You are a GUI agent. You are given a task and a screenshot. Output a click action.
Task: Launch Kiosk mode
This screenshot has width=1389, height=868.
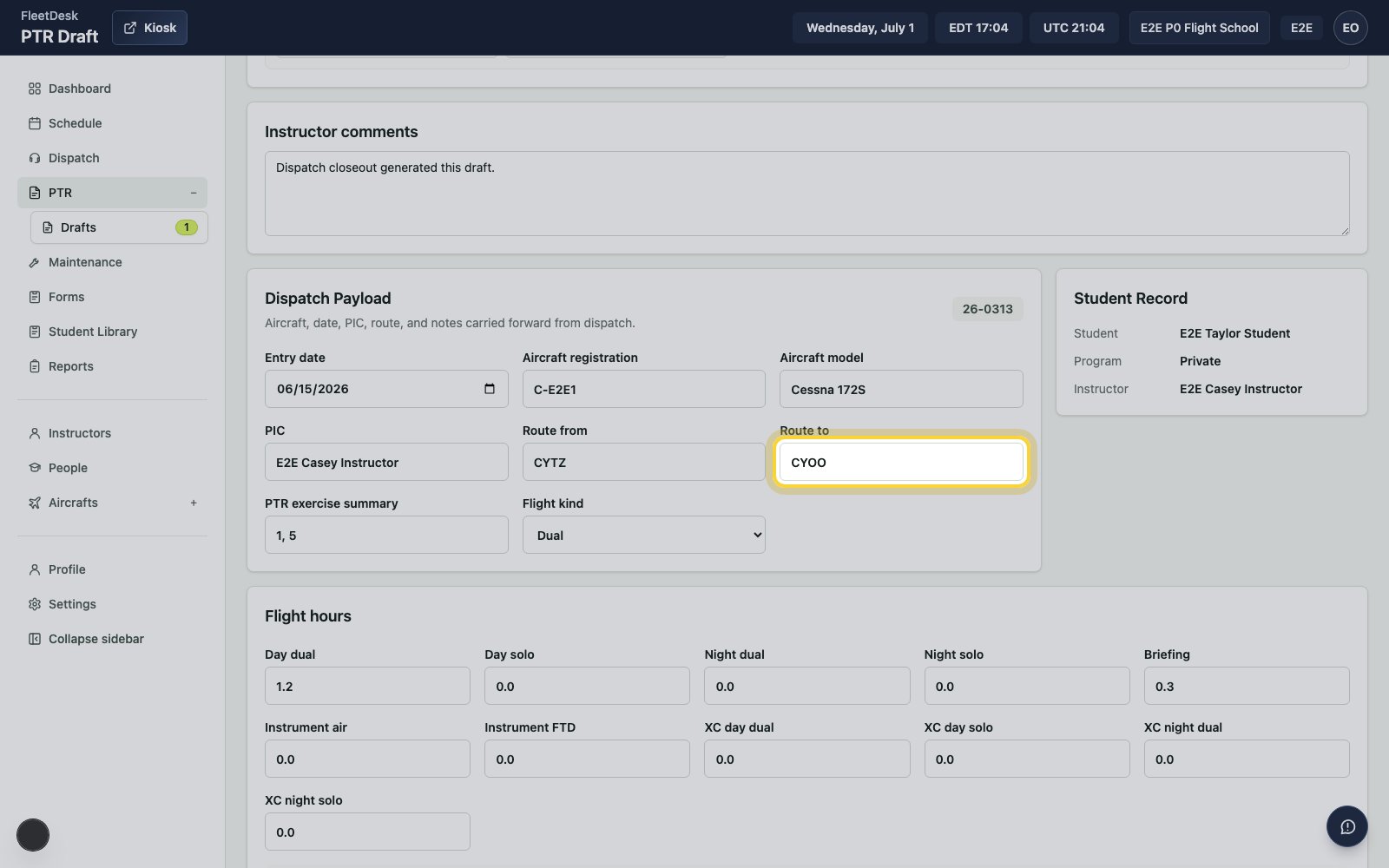tap(149, 28)
